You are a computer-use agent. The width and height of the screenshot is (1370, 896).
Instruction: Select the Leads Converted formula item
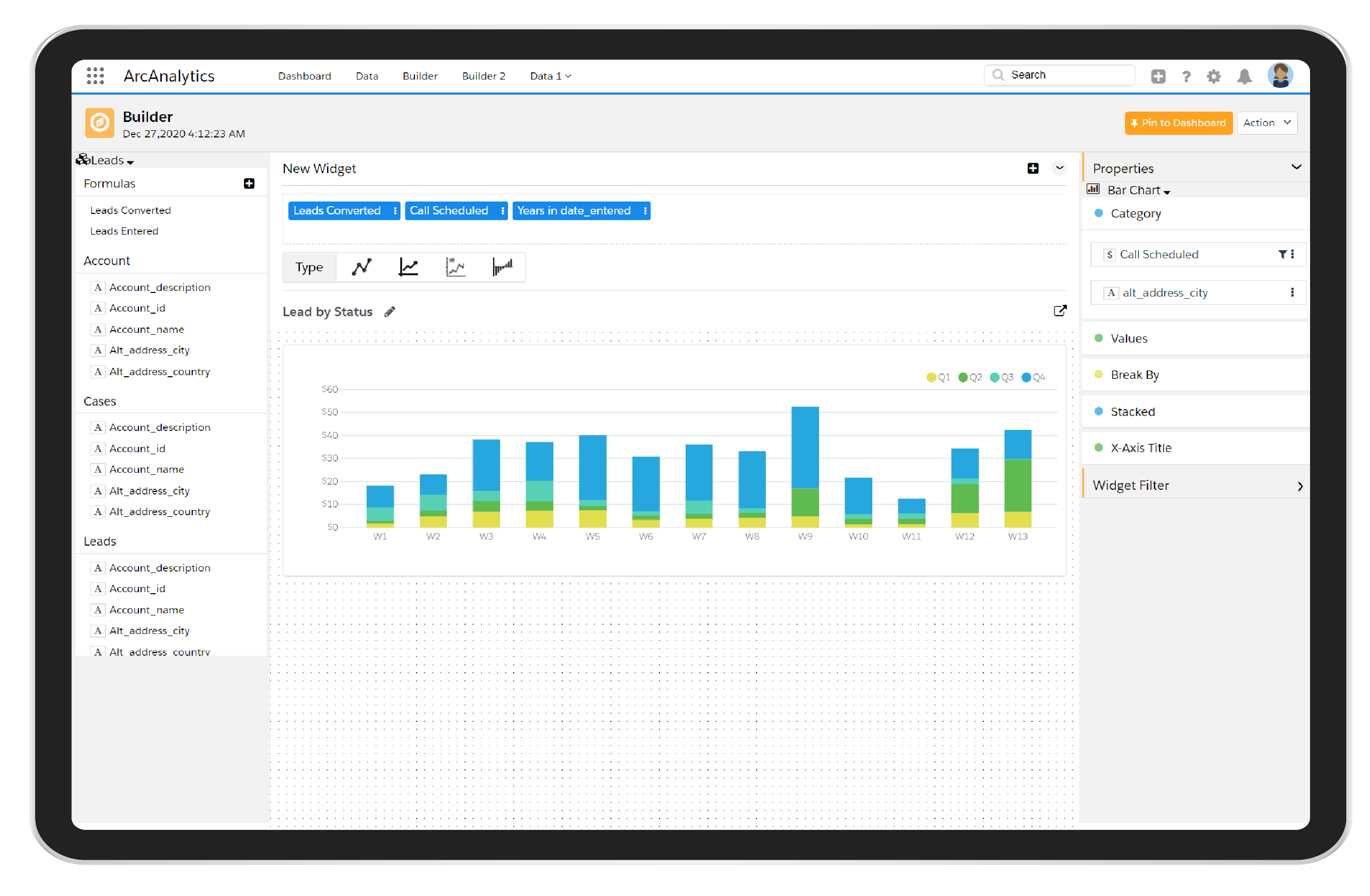click(131, 210)
